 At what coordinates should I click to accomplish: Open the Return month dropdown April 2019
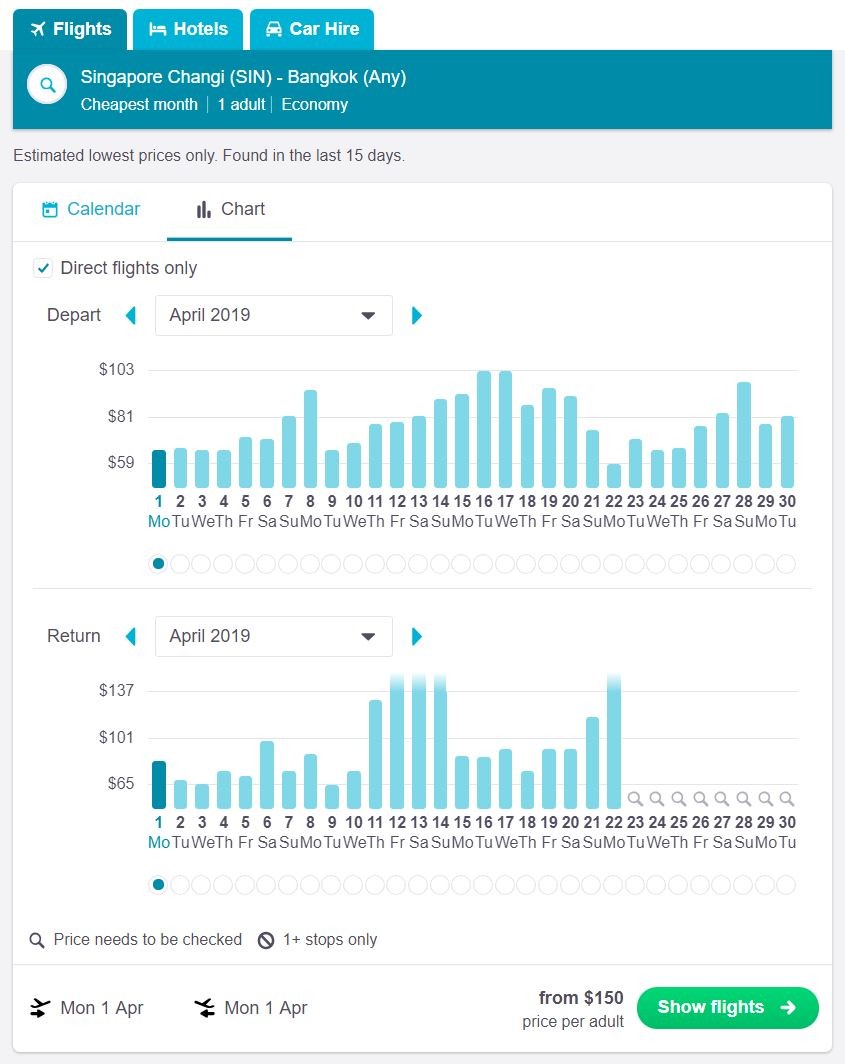273,637
